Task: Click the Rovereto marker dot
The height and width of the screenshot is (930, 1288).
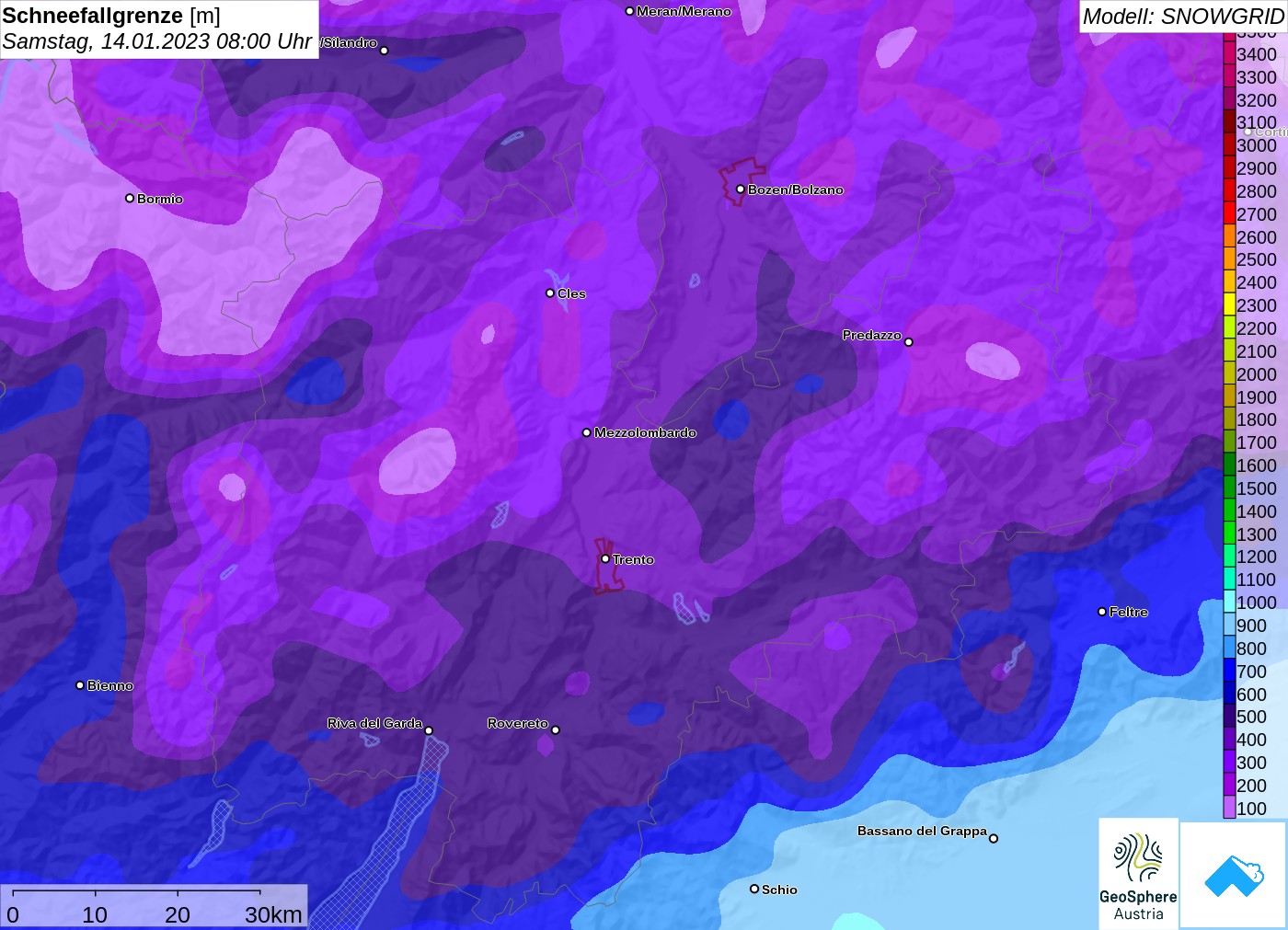Action: (556, 729)
